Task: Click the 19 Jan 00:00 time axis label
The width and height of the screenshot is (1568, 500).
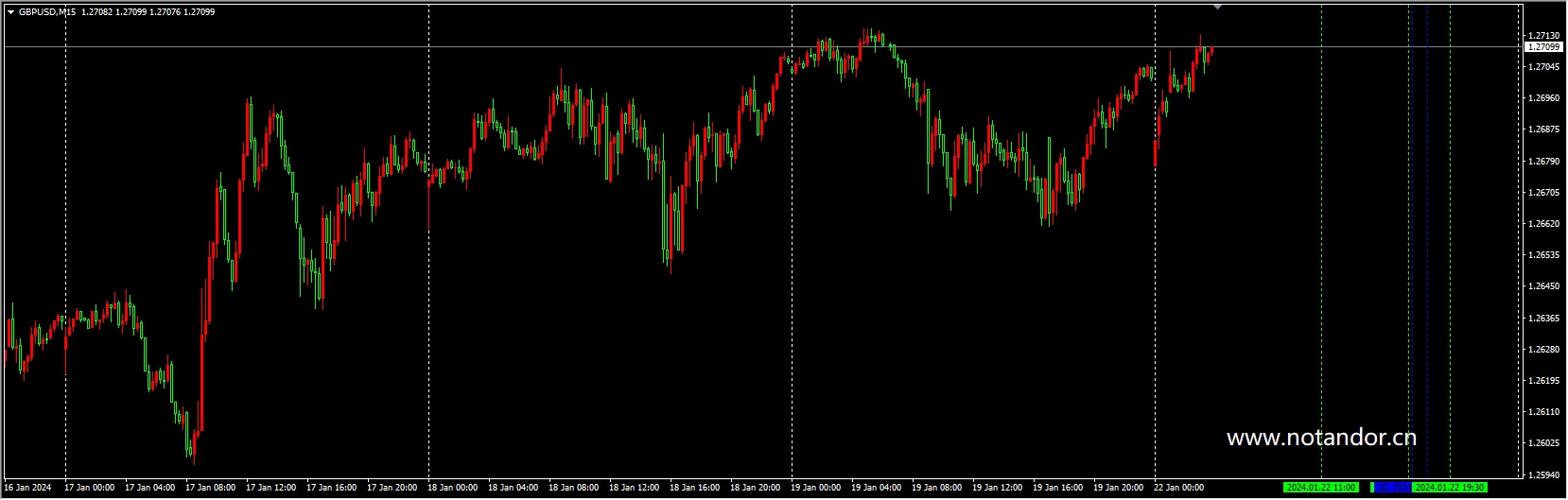Action: point(816,488)
